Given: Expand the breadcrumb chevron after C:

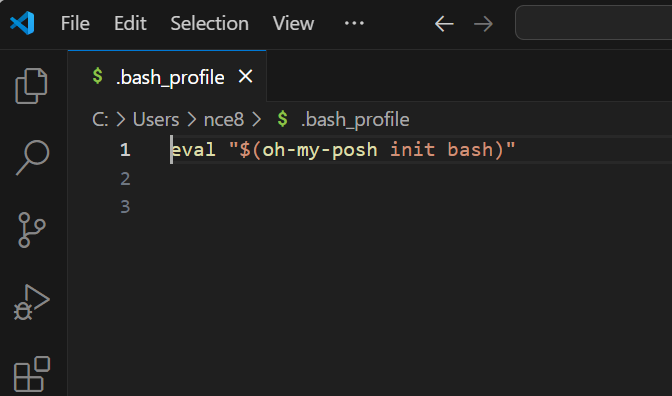Looking at the screenshot, I should click(121, 120).
